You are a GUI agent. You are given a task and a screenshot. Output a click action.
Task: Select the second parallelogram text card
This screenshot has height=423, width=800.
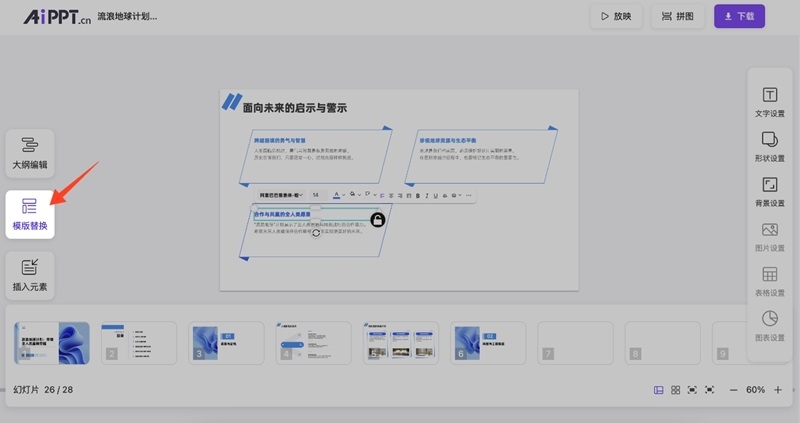(x=481, y=156)
